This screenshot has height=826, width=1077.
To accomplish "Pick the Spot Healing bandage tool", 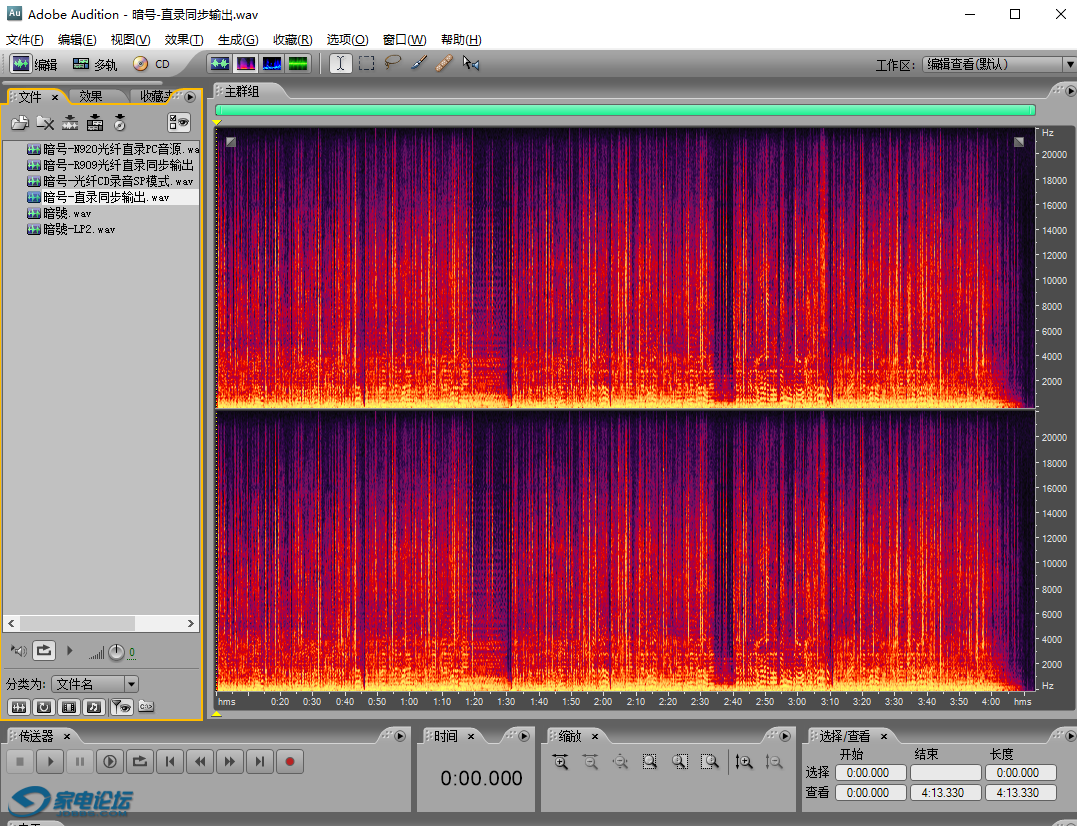I will tap(445, 64).
